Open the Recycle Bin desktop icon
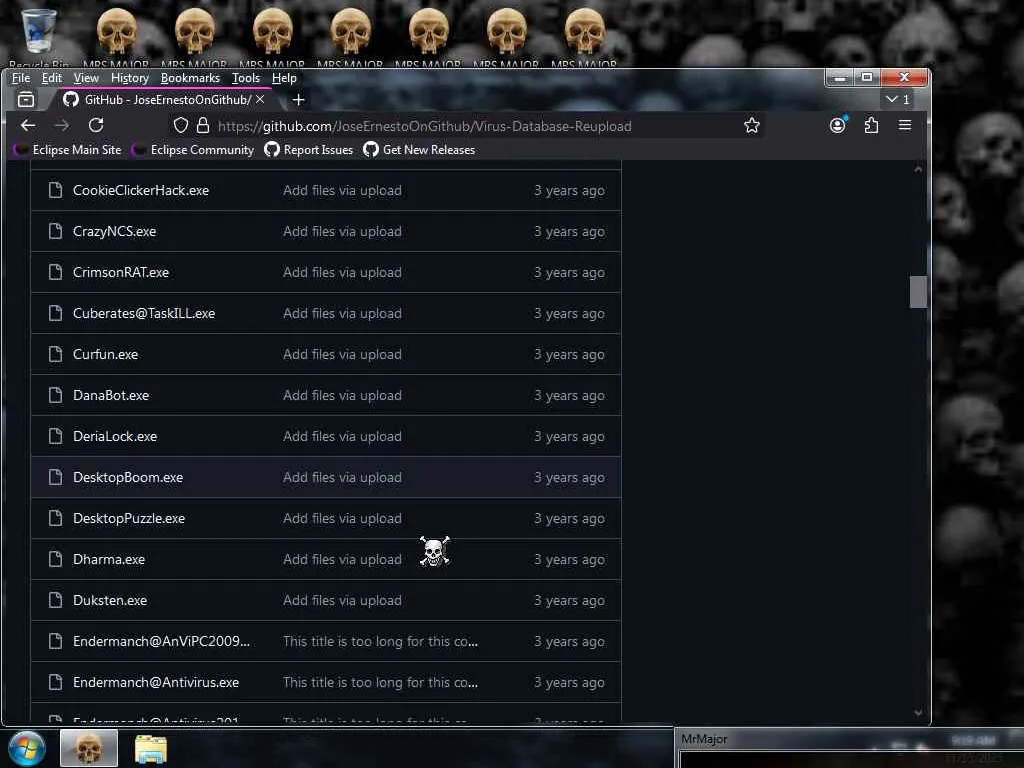 tap(39, 37)
